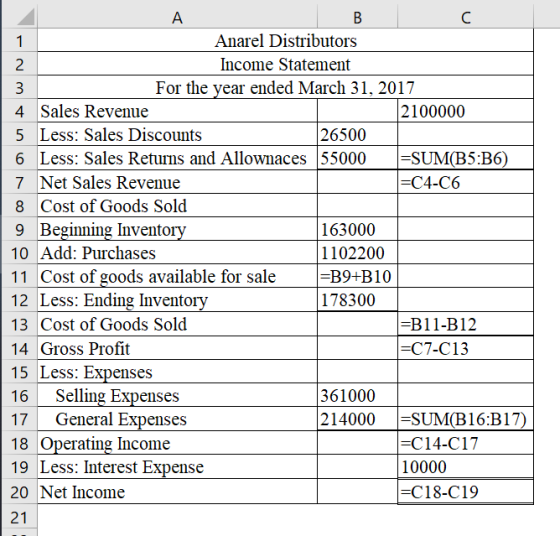Select 'Less: Interest Expense' cell

tap(178, 467)
